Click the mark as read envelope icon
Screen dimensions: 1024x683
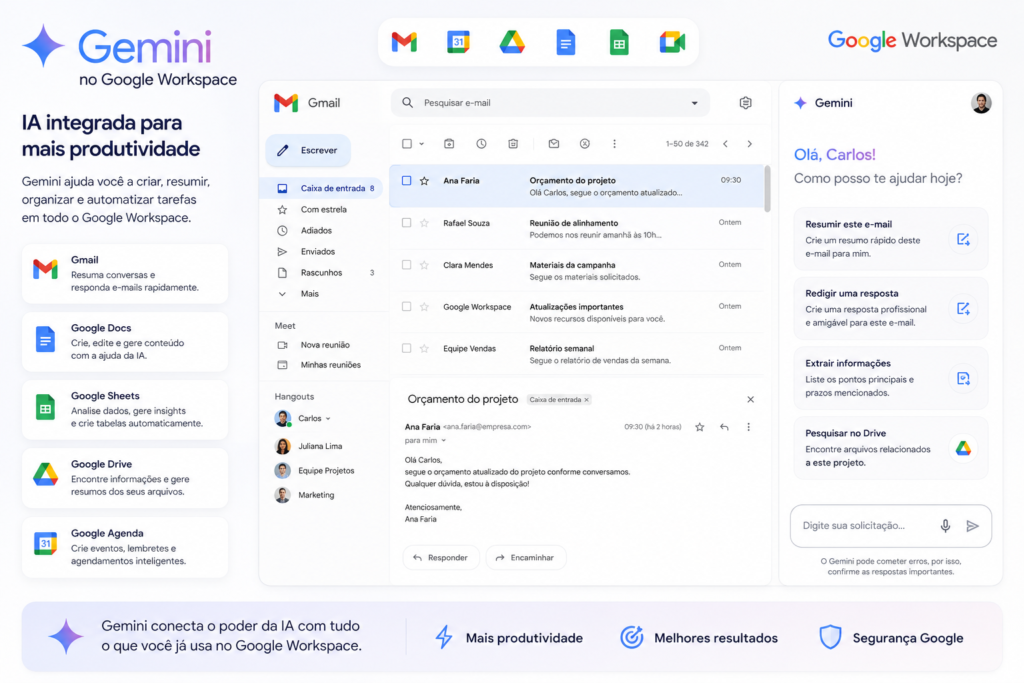click(x=554, y=144)
